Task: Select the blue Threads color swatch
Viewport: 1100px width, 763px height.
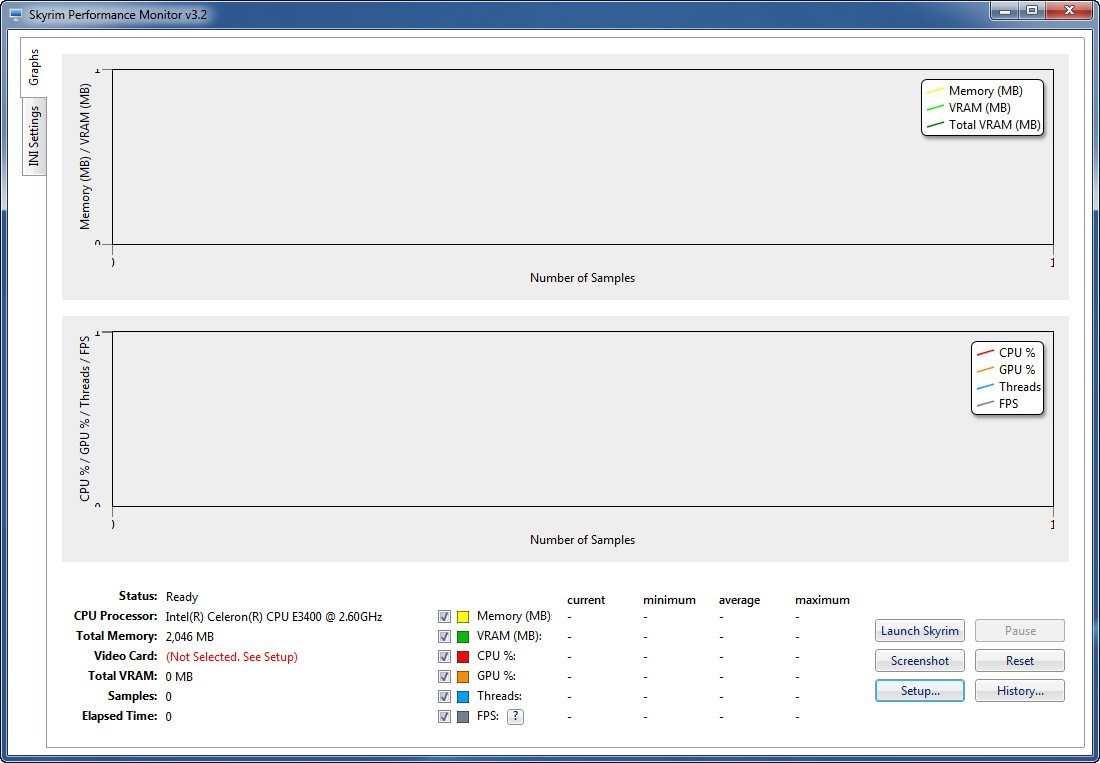Action: tap(462, 697)
